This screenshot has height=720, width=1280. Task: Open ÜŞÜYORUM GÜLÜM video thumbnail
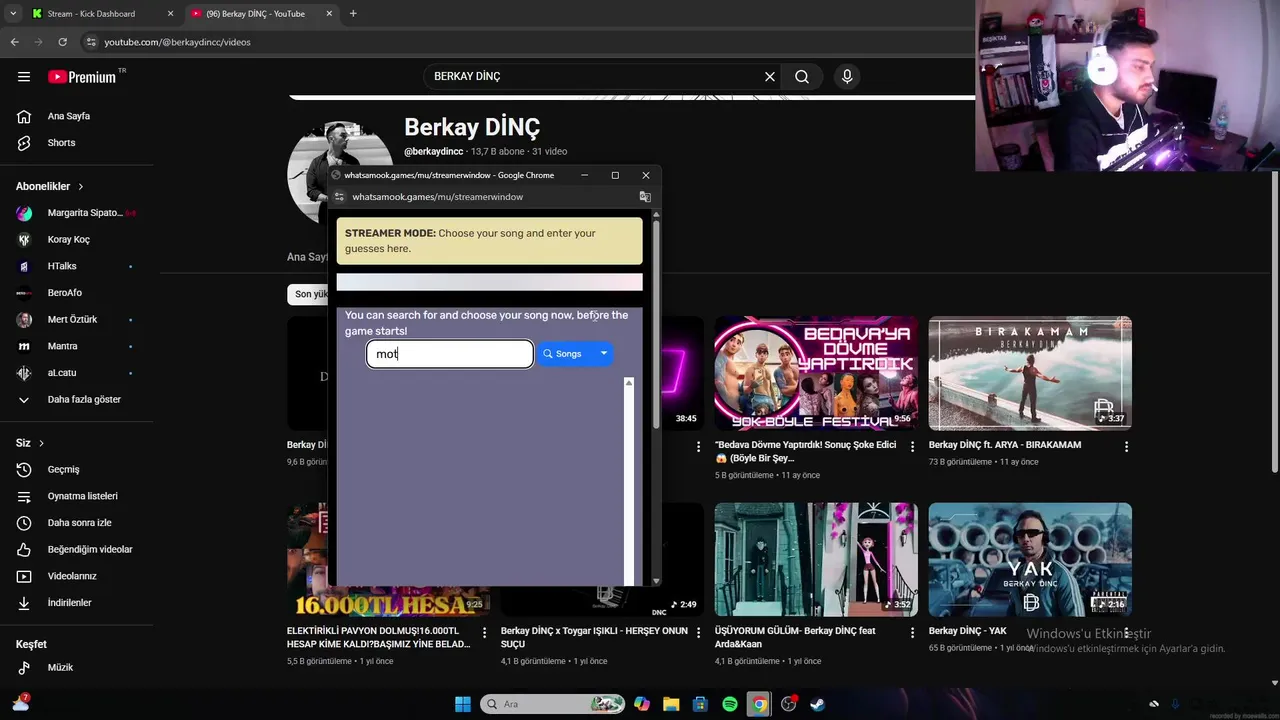[x=816, y=559]
